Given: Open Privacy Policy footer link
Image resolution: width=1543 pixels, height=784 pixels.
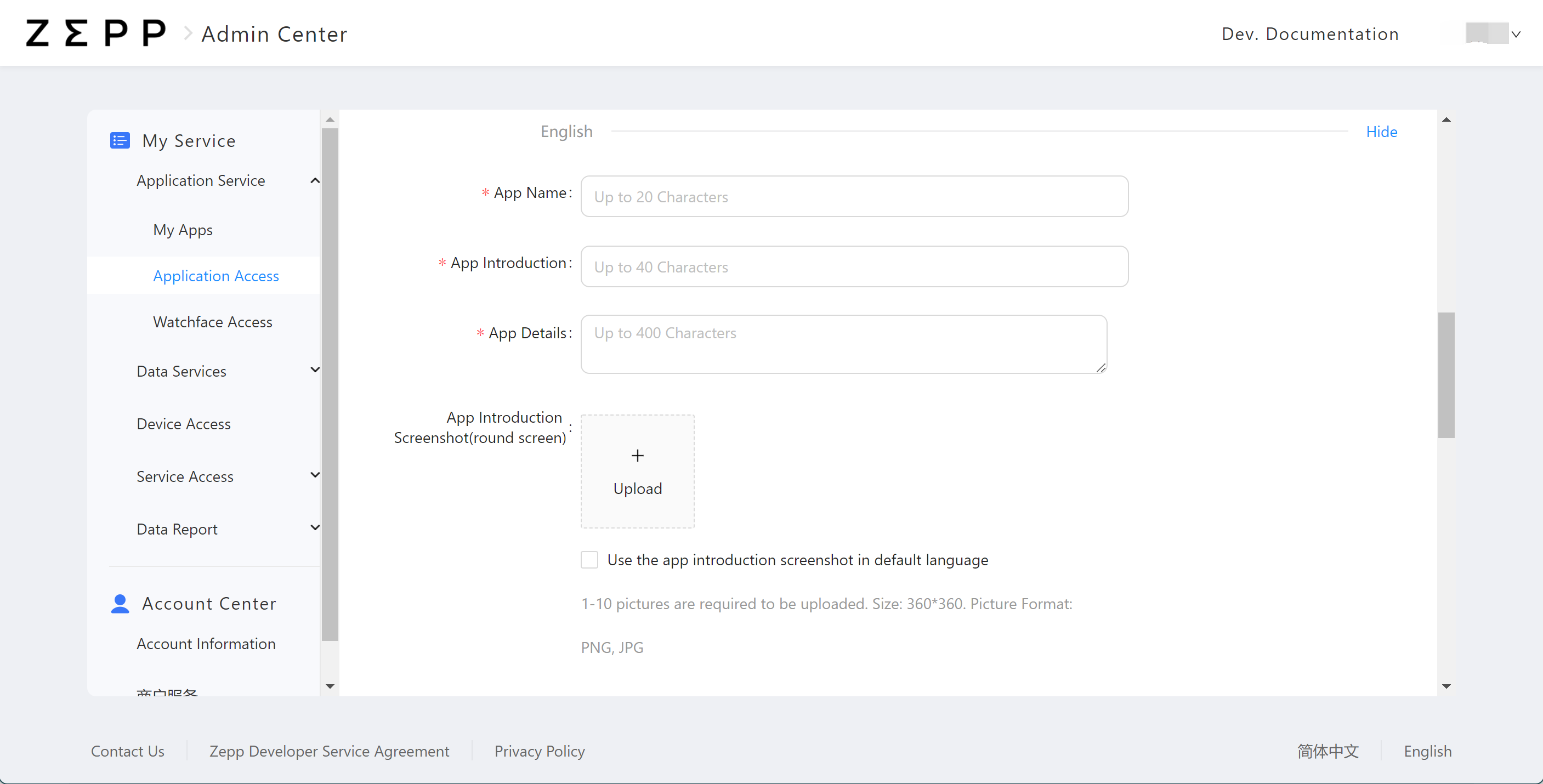Looking at the screenshot, I should click(539, 751).
